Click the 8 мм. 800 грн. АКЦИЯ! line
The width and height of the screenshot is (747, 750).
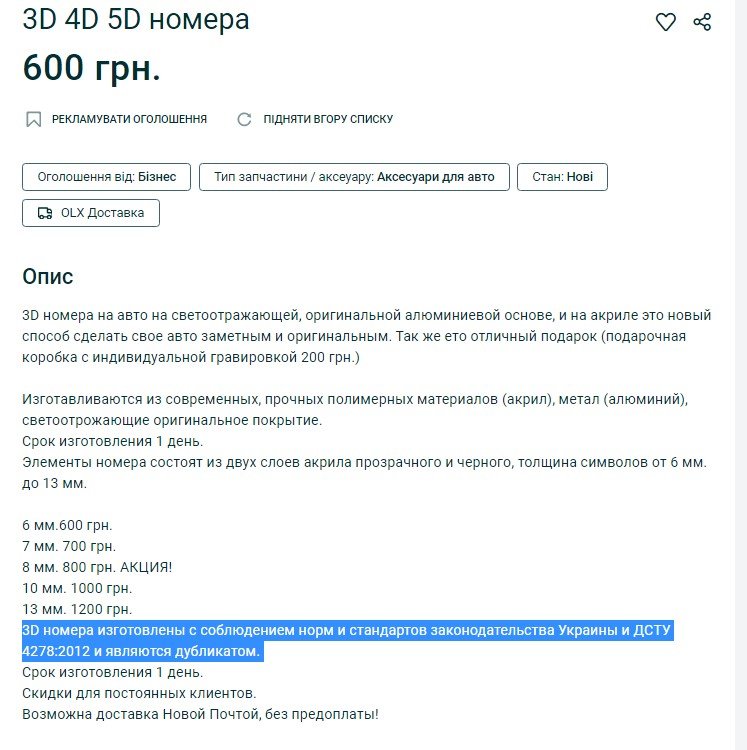[x=97, y=567]
